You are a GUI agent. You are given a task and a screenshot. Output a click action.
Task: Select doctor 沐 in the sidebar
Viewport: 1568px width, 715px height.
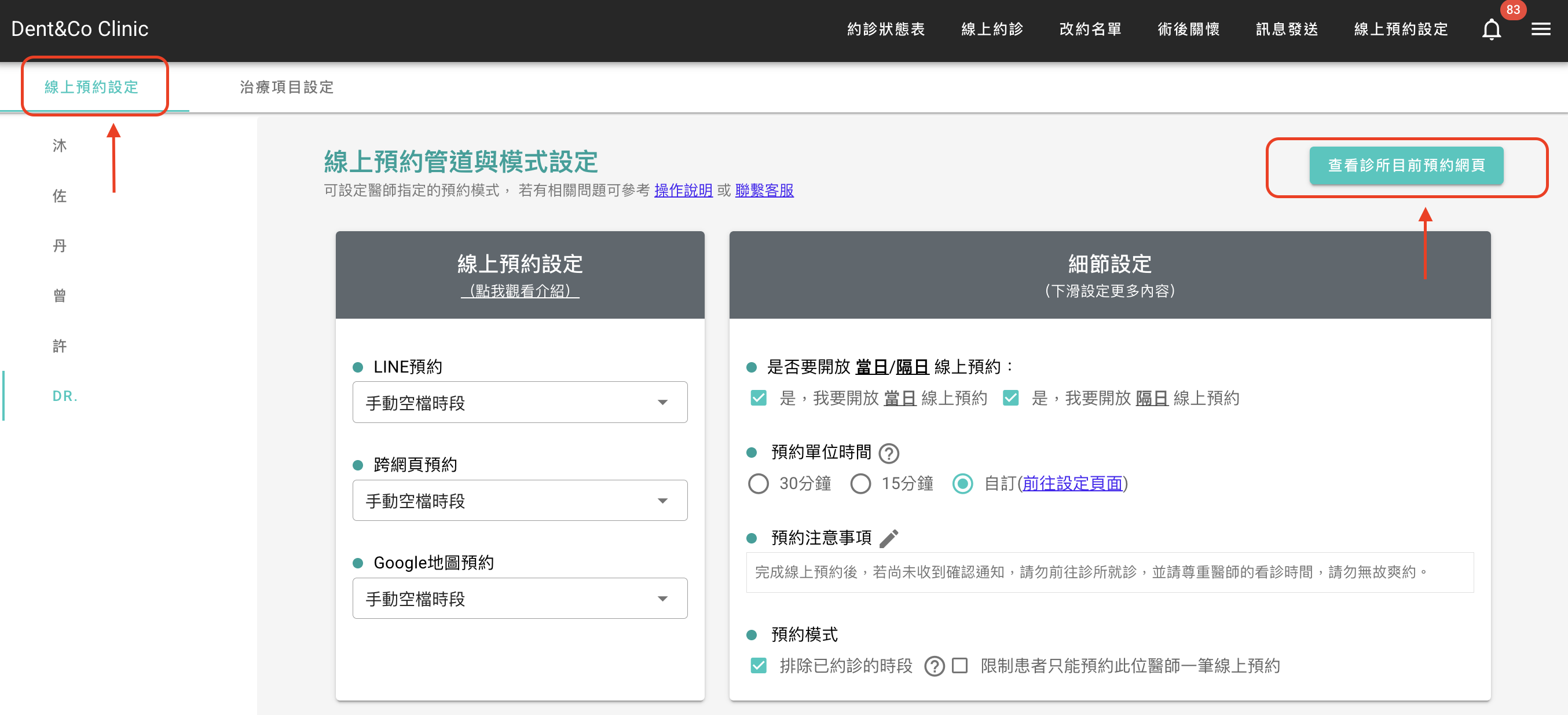[x=59, y=145]
